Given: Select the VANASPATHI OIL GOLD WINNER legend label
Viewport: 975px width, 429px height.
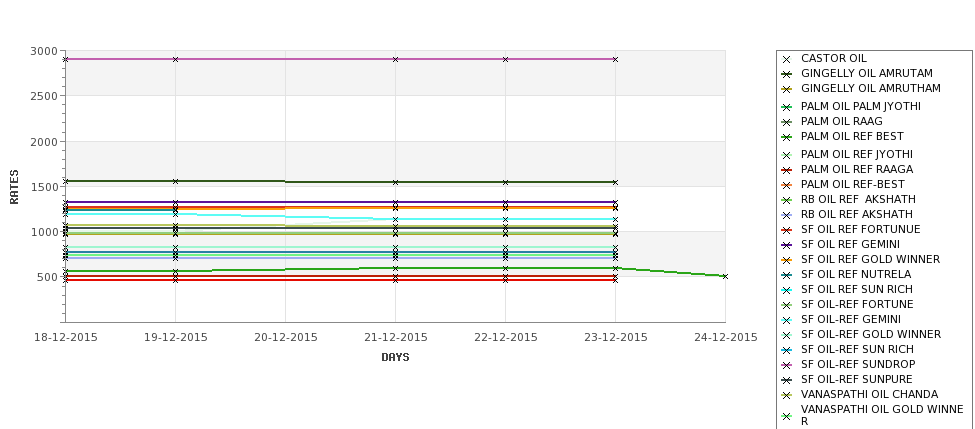Looking at the screenshot, I should tap(882, 415).
